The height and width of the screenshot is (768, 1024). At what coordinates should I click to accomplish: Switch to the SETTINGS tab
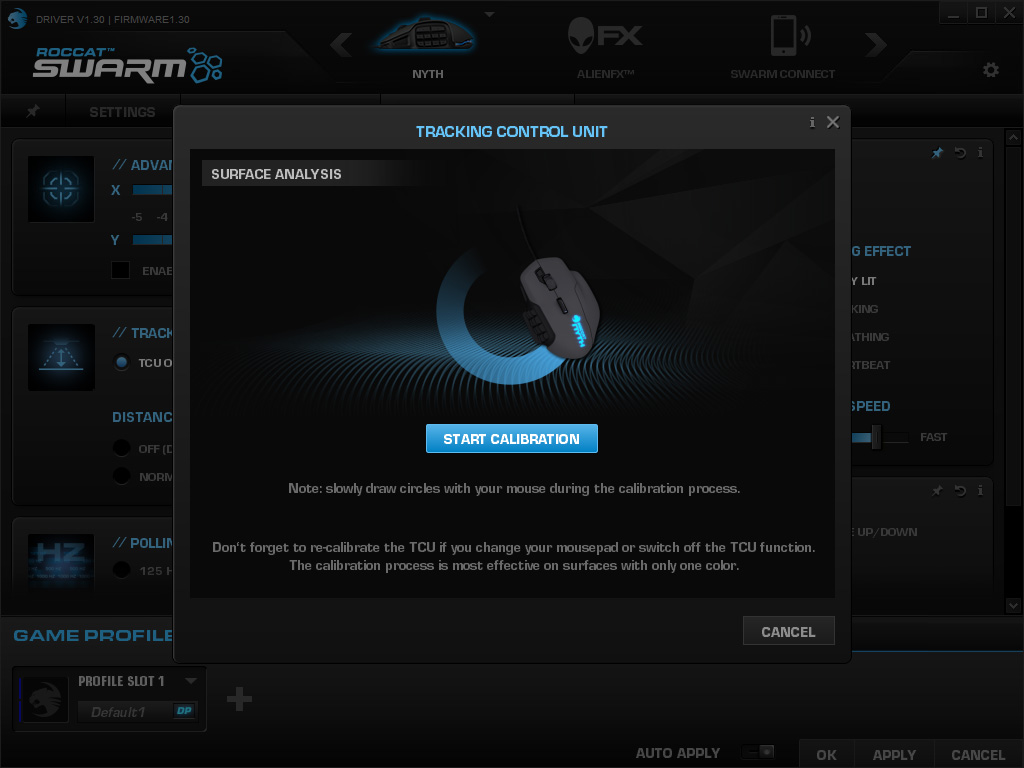click(122, 112)
